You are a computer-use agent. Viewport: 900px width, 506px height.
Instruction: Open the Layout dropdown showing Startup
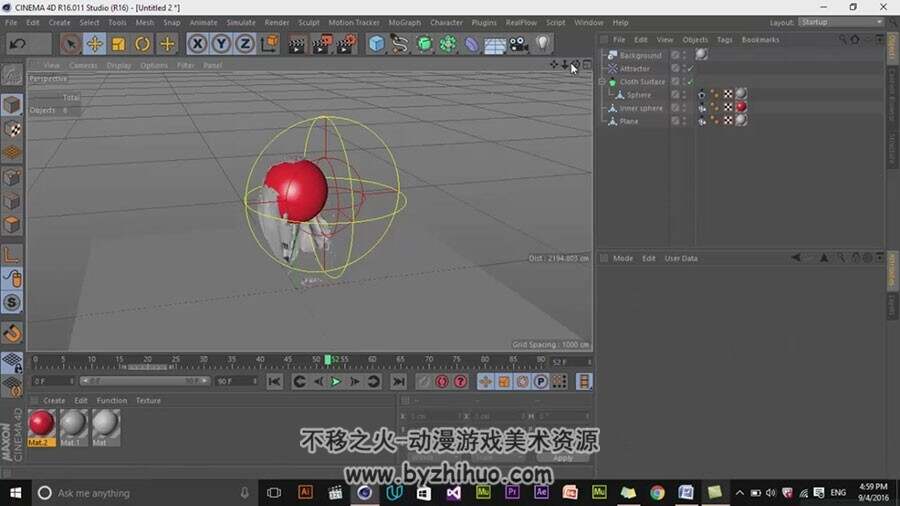(x=841, y=22)
